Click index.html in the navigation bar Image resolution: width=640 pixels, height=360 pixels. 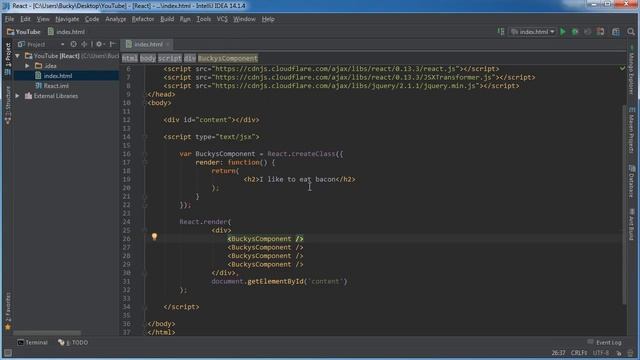tap(67, 31)
